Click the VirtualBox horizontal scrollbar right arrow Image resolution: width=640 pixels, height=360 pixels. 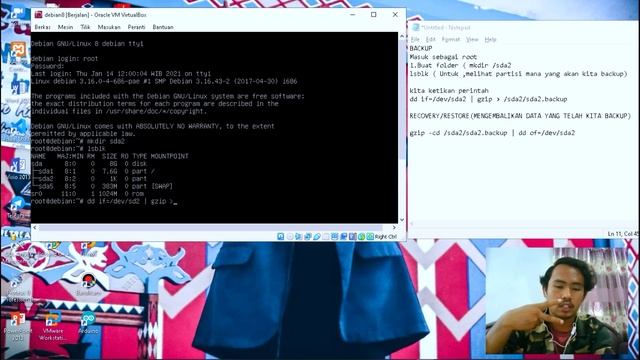pyautogui.click(x=394, y=227)
